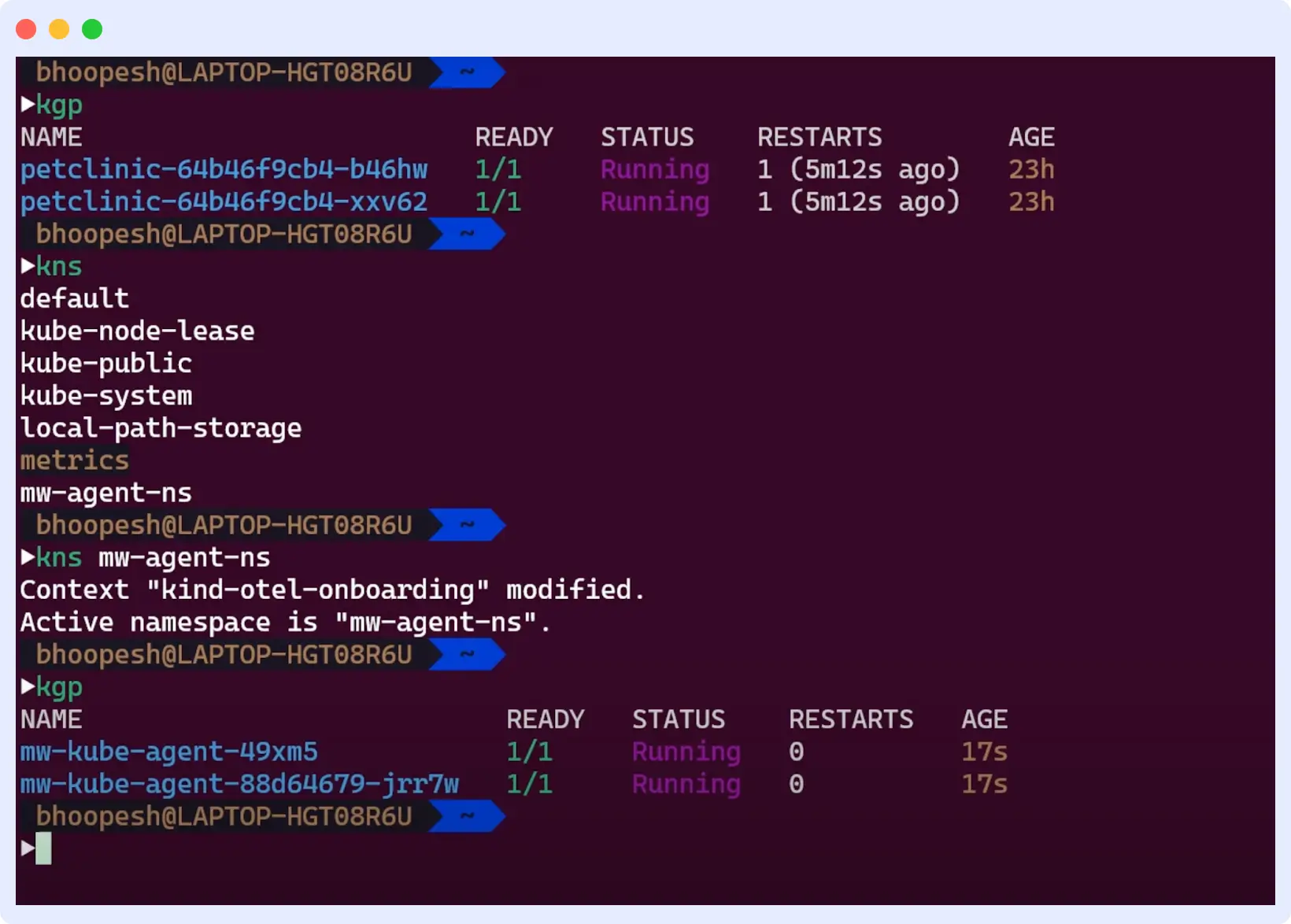
Task: Expand pod petclinic-64b46f9cb4-b46hw details
Action: click(224, 168)
